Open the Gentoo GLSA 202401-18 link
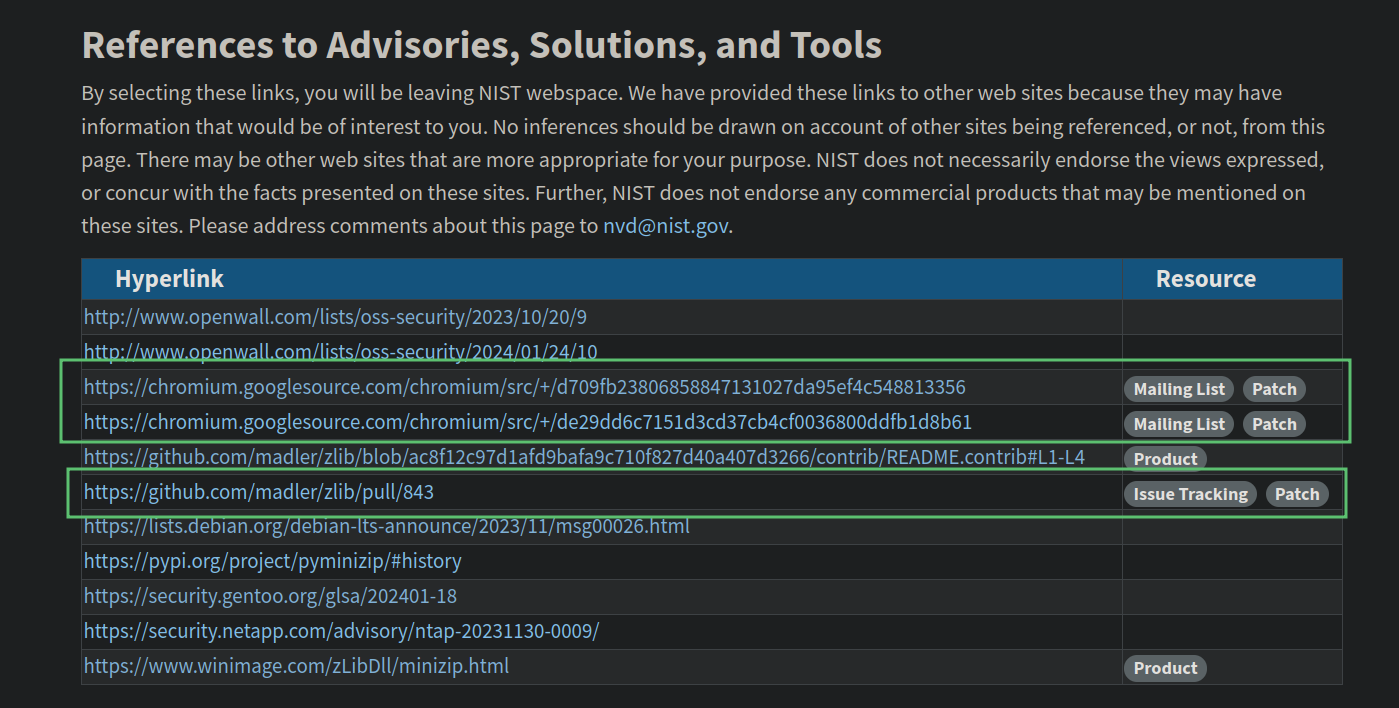 tap(270, 596)
